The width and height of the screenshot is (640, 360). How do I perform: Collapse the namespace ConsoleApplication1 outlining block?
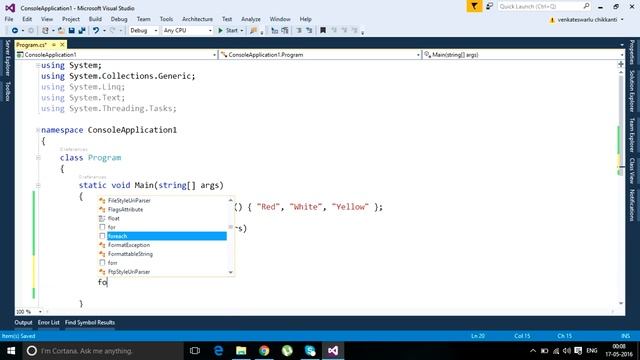click(x=38, y=130)
